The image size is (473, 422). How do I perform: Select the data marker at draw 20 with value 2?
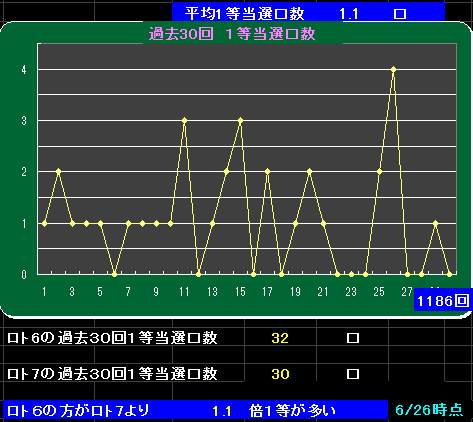pos(309,171)
